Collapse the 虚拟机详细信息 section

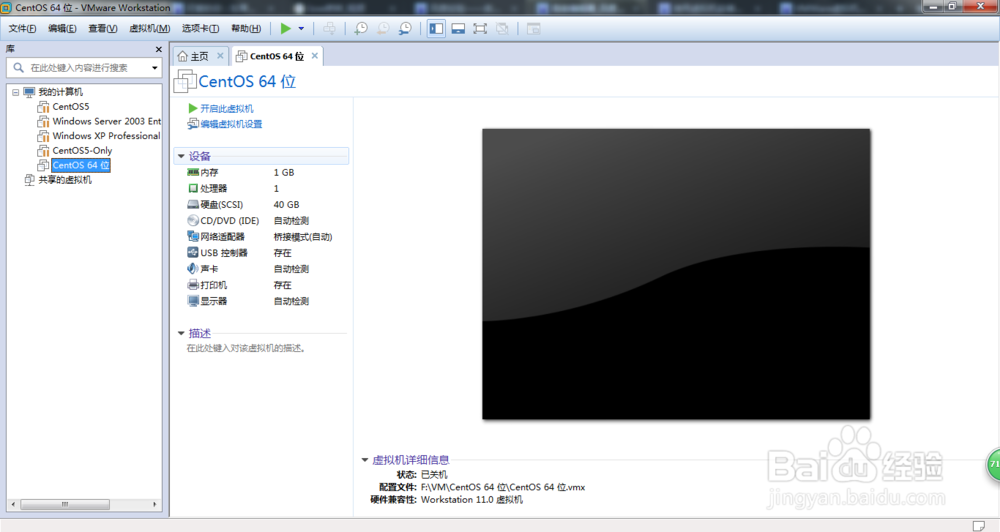[x=365, y=459]
